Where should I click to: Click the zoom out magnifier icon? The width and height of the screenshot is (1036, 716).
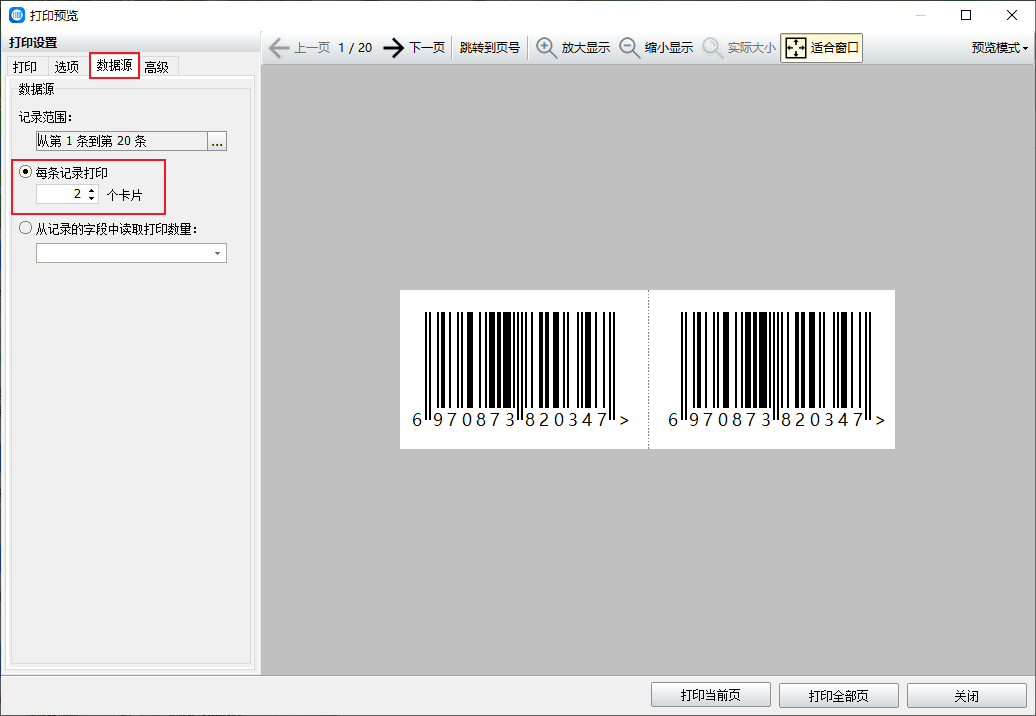(x=629, y=48)
